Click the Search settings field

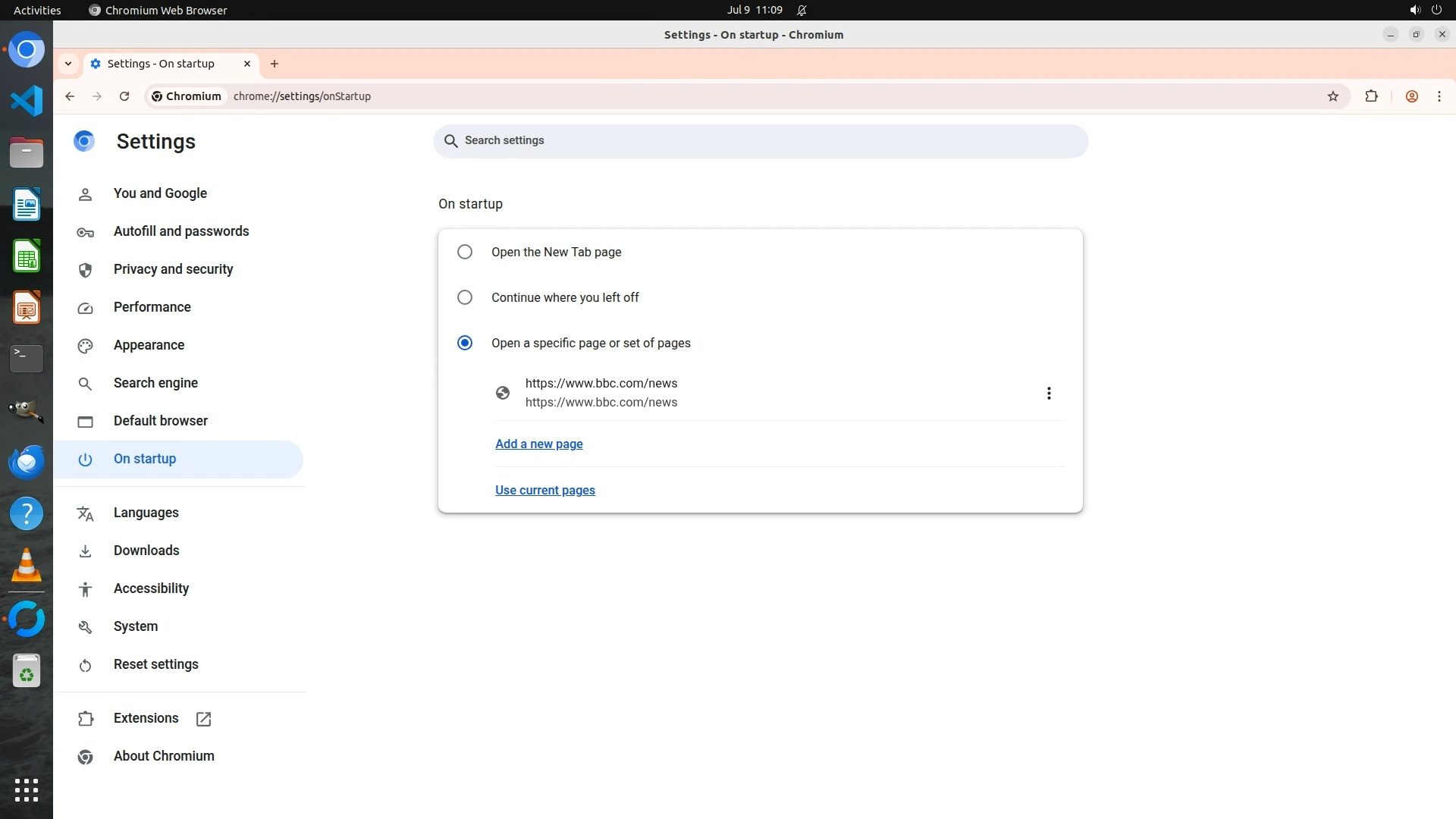(x=760, y=141)
